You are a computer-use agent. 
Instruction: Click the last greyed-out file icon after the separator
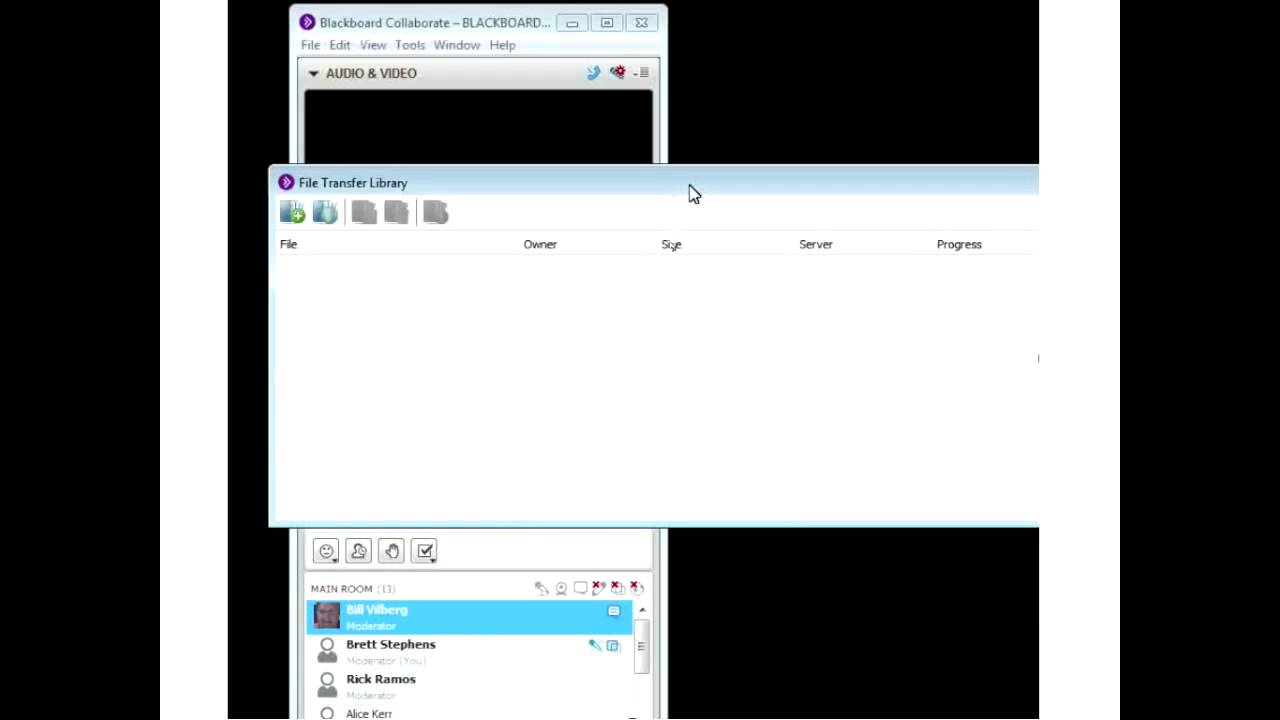pyautogui.click(x=436, y=212)
